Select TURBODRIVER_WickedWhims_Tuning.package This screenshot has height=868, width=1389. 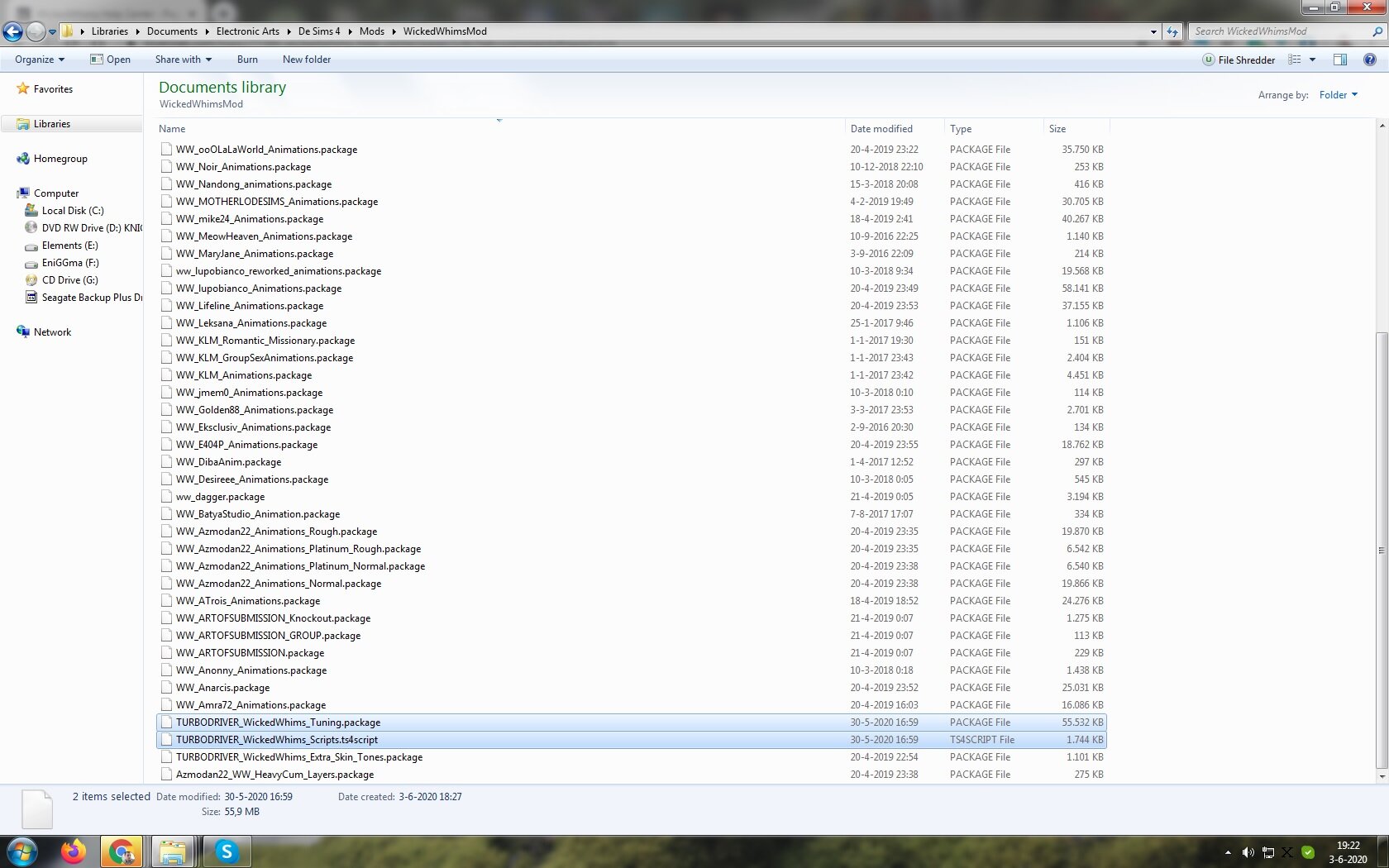coord(632,723)
